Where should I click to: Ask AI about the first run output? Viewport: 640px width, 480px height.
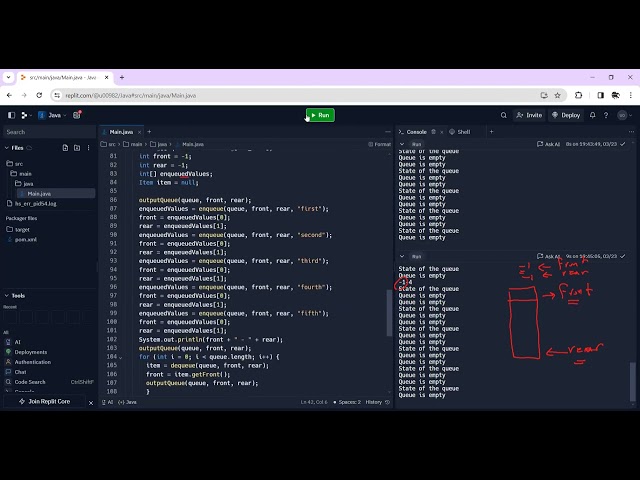tap(549, 144)
